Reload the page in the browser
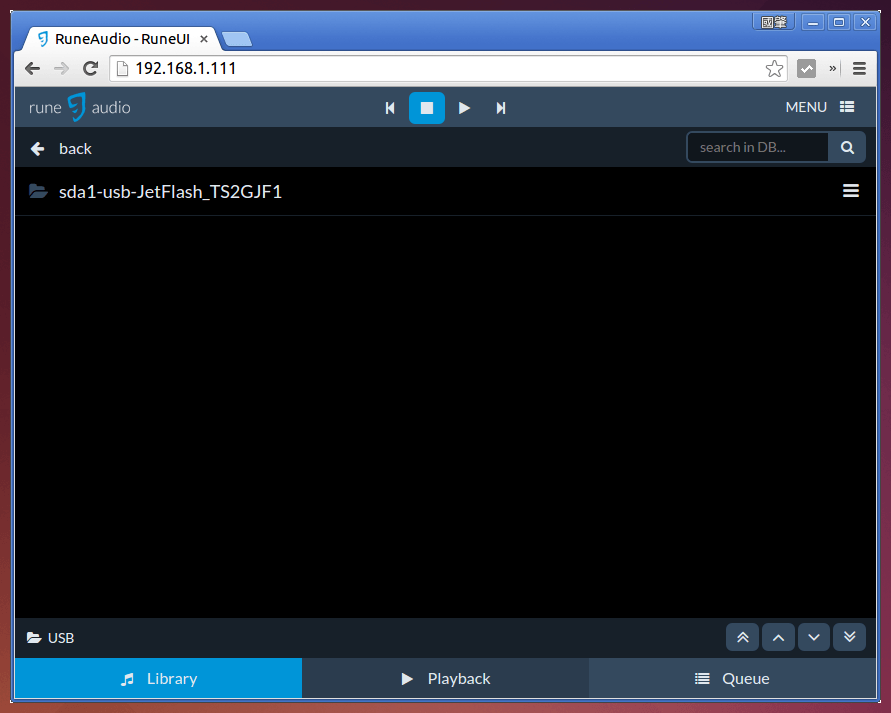The height and width of the screenshot is (713, 891). (x=91, y=69)
